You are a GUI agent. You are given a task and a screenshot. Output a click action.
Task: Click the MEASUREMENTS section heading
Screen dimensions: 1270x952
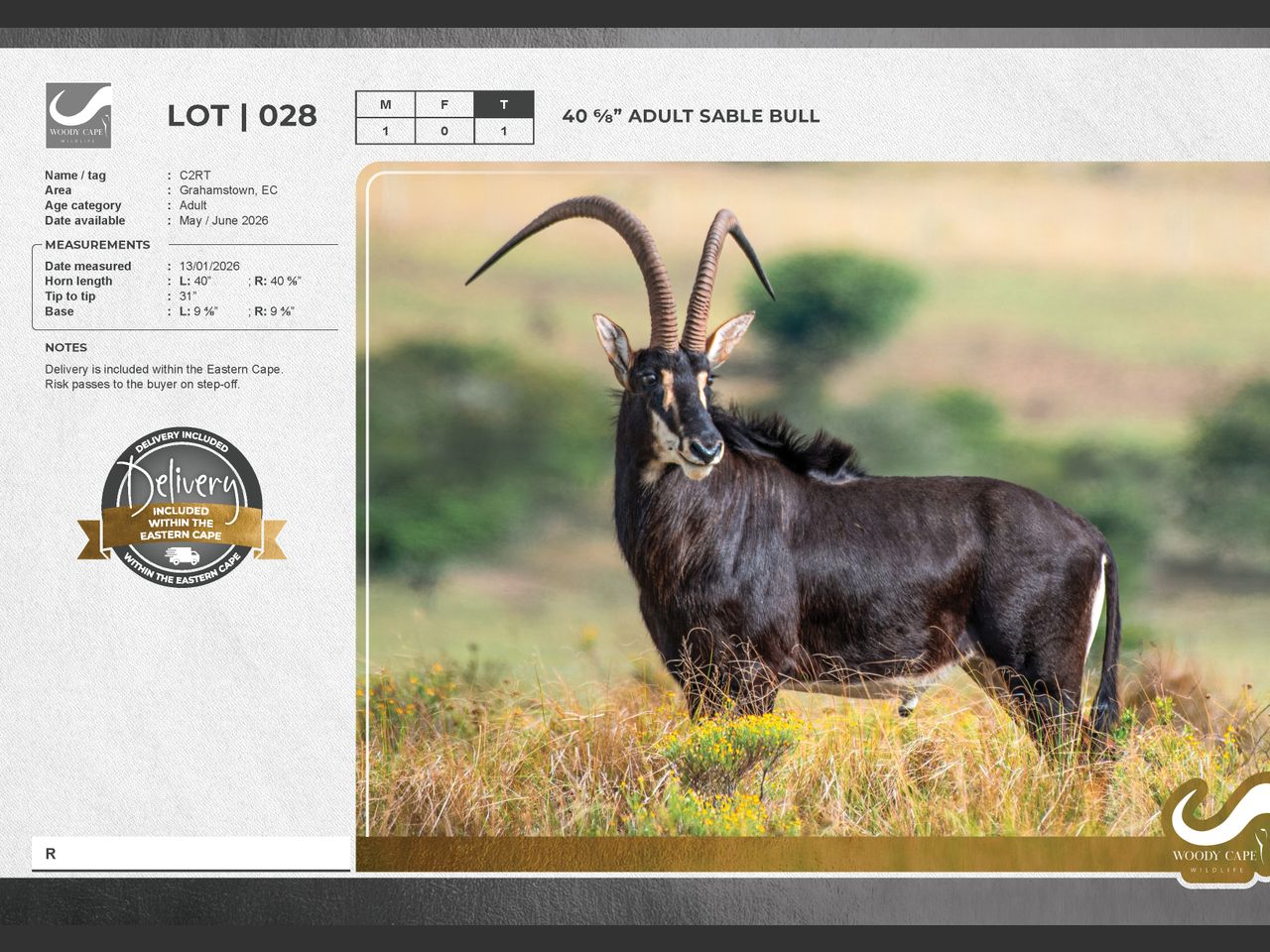(x=97, y=245)
